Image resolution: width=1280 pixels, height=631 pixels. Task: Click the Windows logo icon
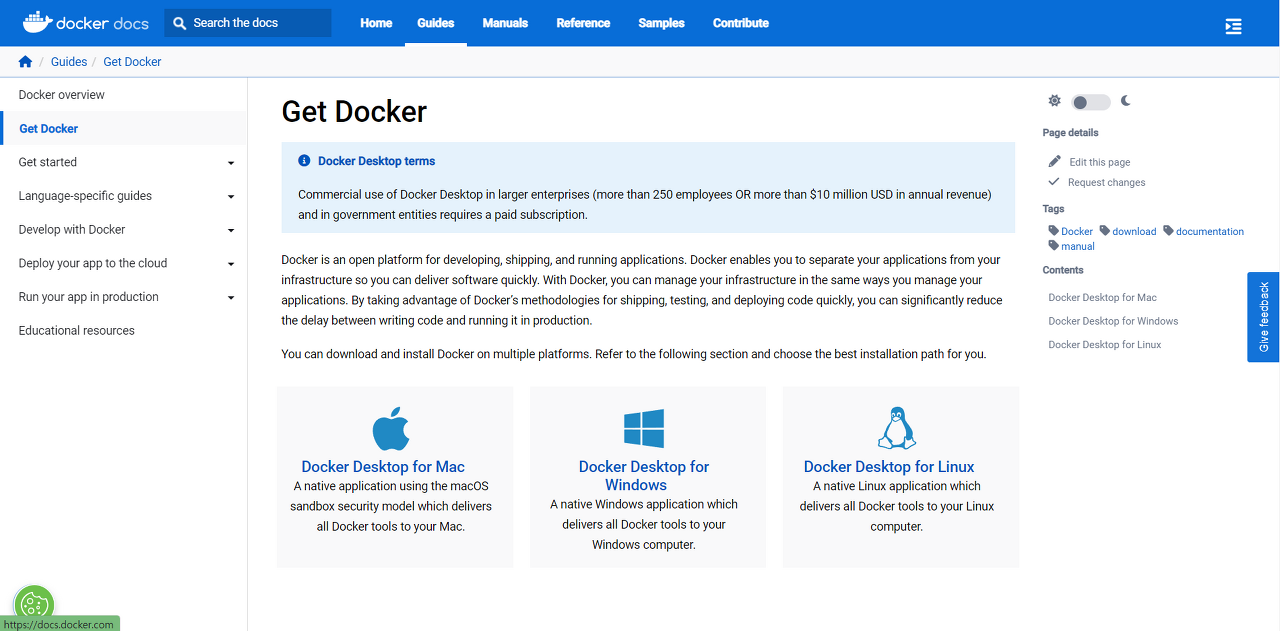click(x=644, y=429)
